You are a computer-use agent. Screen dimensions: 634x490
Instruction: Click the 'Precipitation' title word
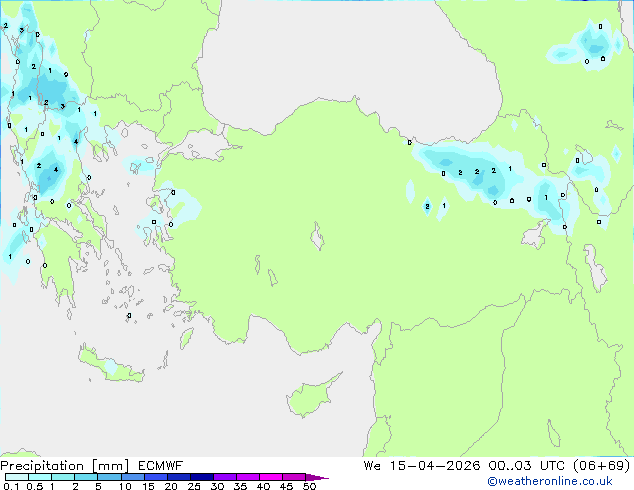pos(42,466)
